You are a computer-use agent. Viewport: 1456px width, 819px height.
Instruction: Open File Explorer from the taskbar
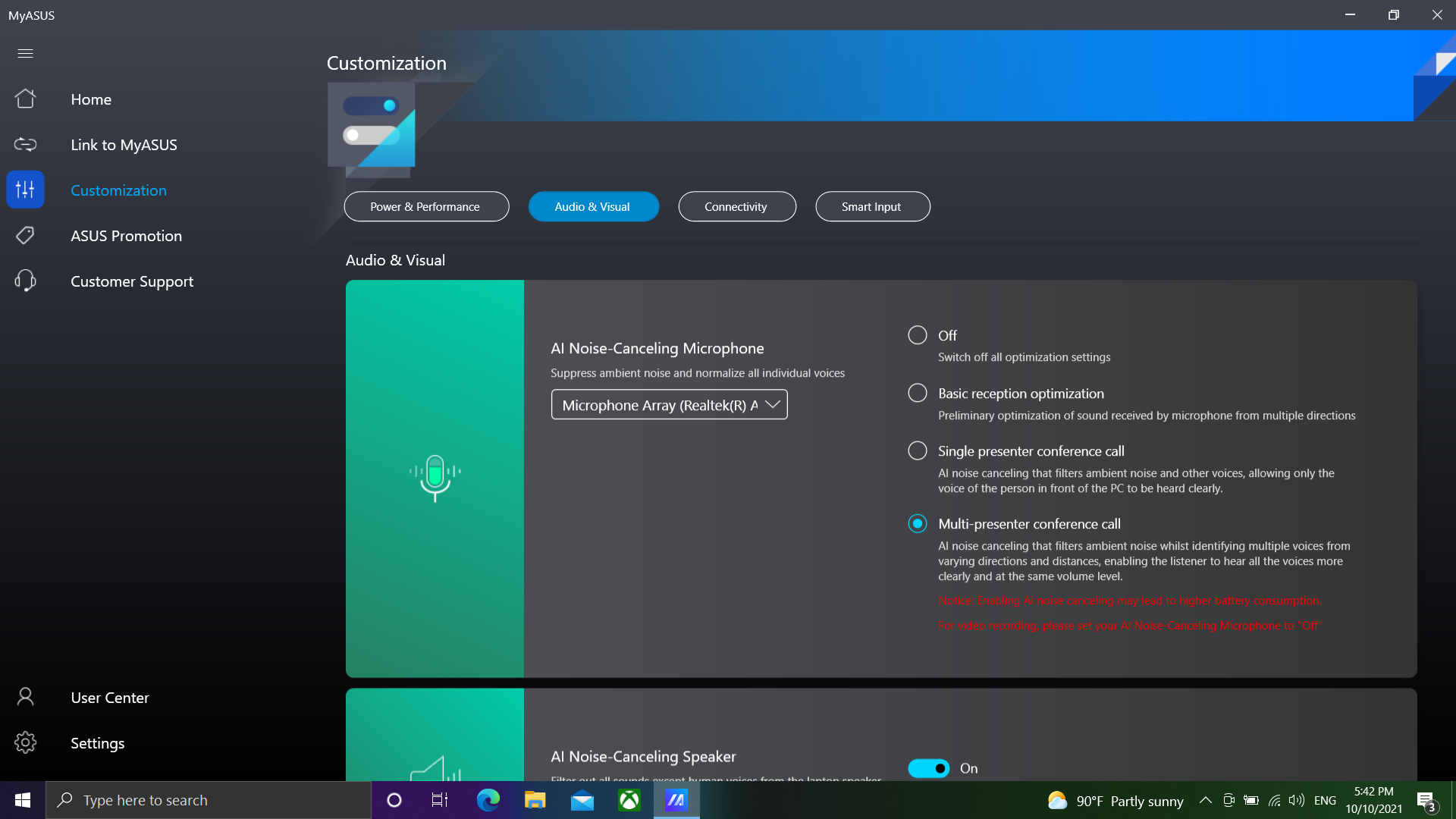[x=535, y=800]
